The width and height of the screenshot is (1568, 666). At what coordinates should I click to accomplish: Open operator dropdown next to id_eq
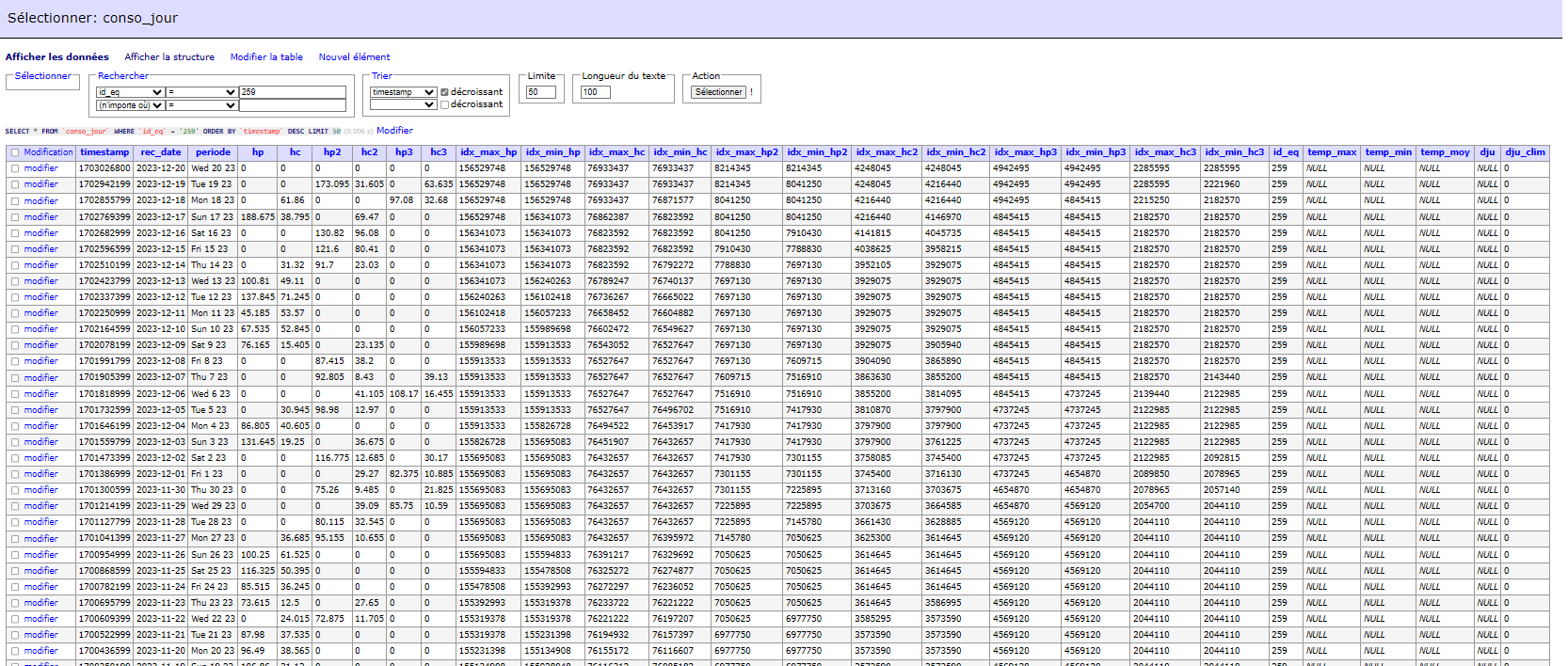click(201, 92)
